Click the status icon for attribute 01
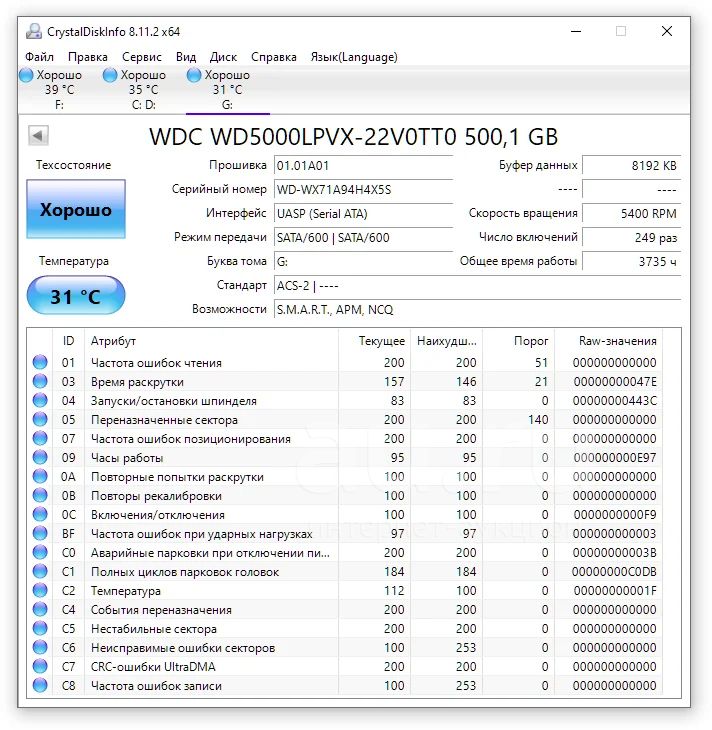The image size is (712, 730). (40, 362)
